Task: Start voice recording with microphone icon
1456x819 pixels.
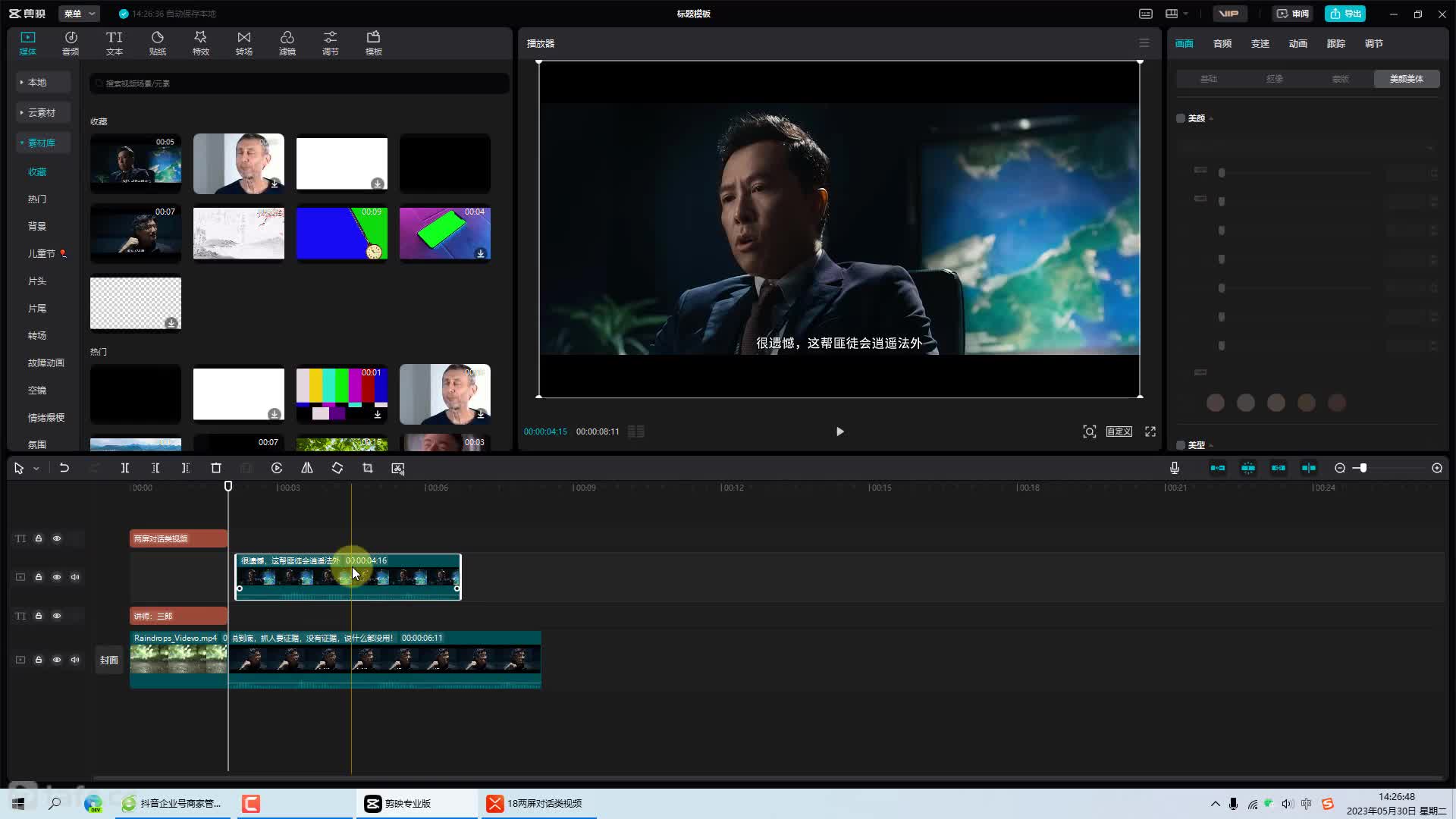Action: click(x=1175, y=469)
